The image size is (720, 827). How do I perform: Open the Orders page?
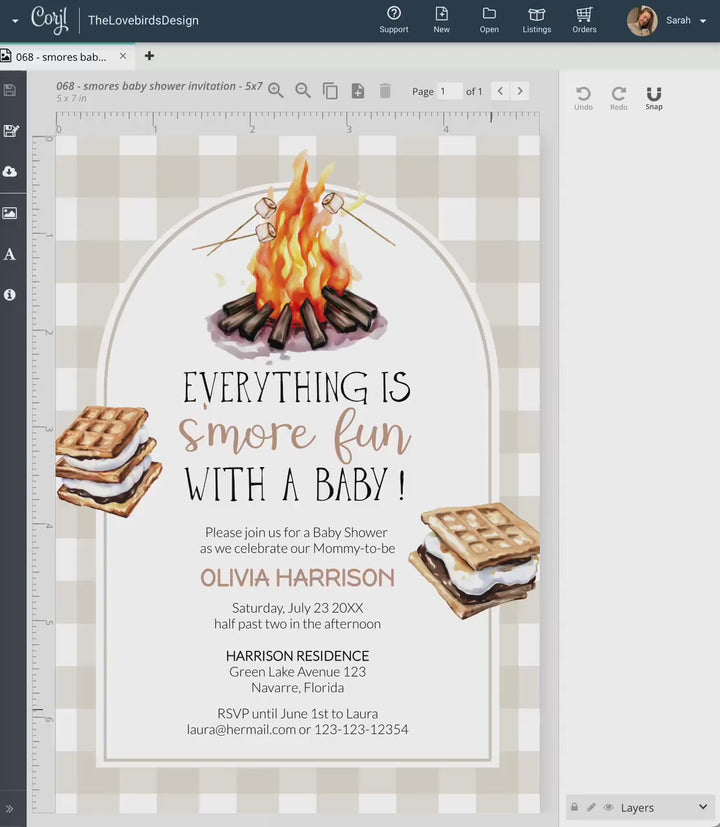[584, 19]
